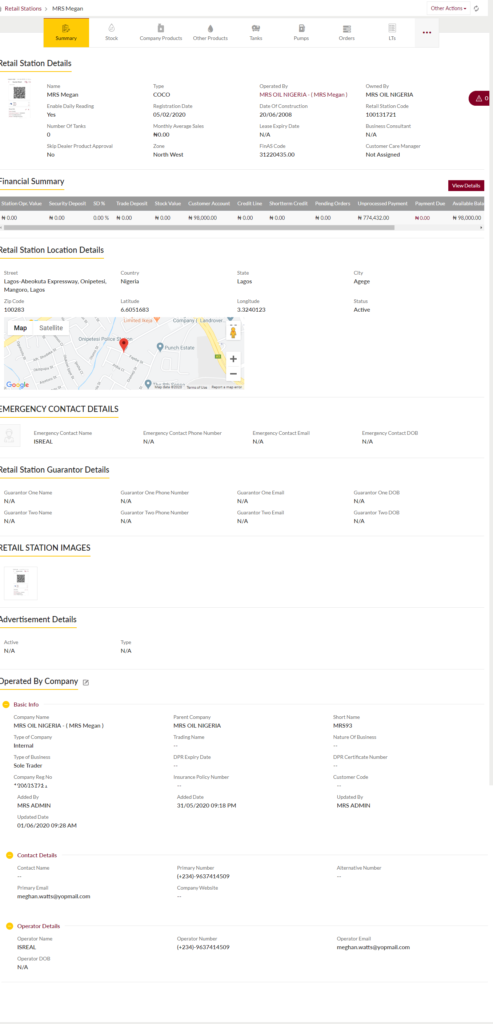Open Other Products tab
493x1024 pixels.
point(210,33)
